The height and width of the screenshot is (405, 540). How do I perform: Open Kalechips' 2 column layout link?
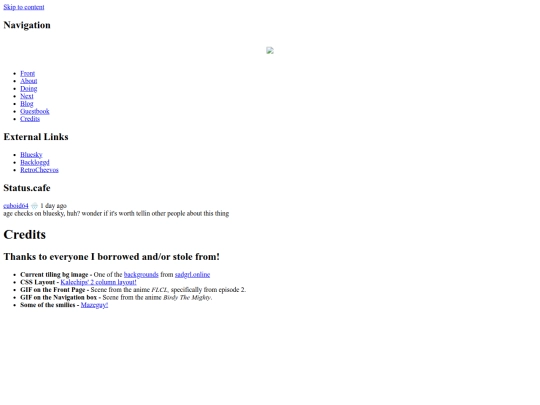coord(98,282)
